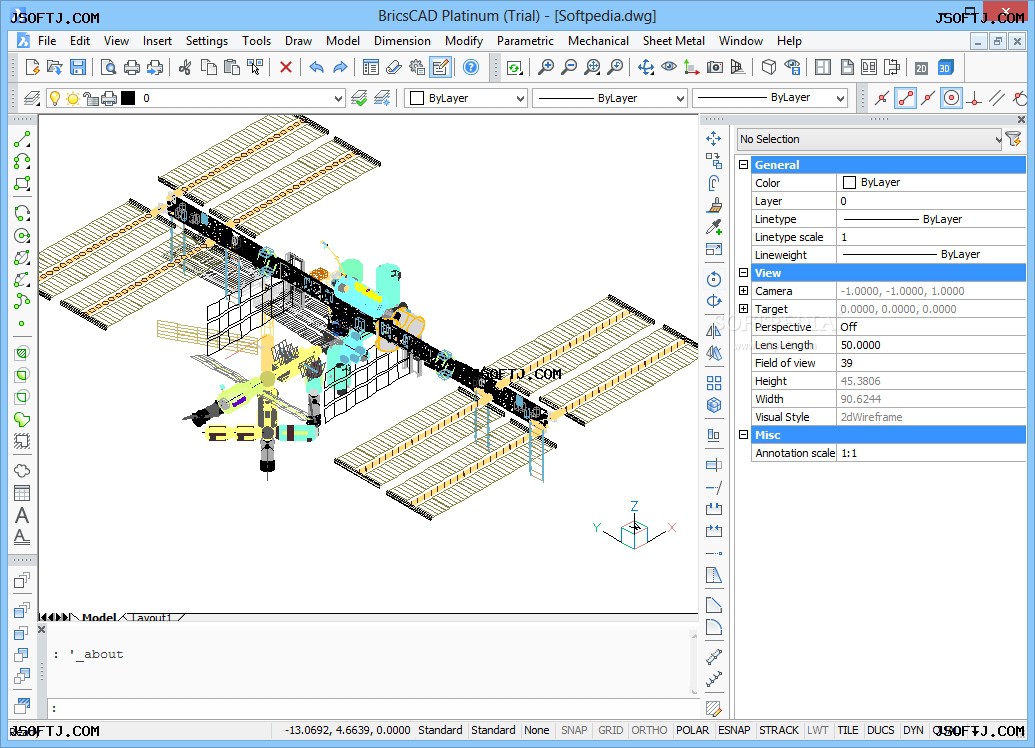Screen dimensions: 1035x748
Task: Click the 3D box view icon
Action: (x=769, y=67)
